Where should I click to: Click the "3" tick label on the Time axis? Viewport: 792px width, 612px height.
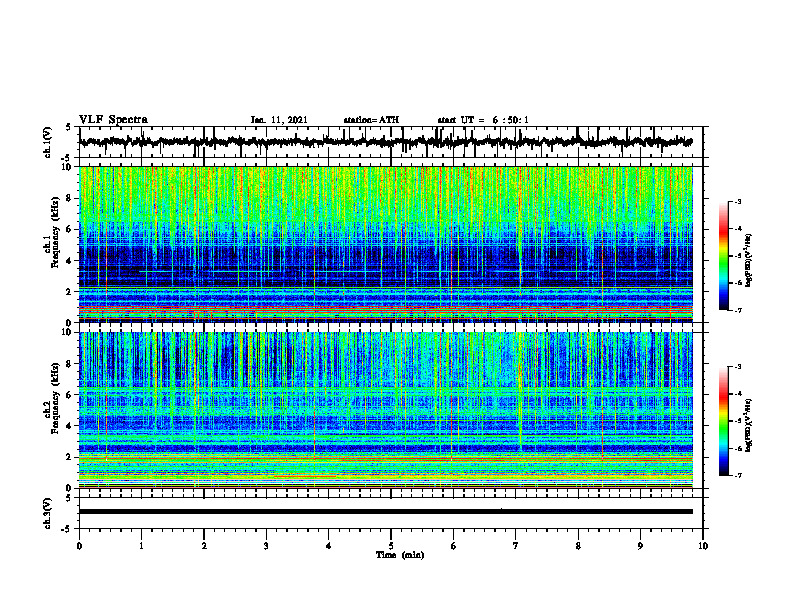pyautogui.click(x=266, y=546)
